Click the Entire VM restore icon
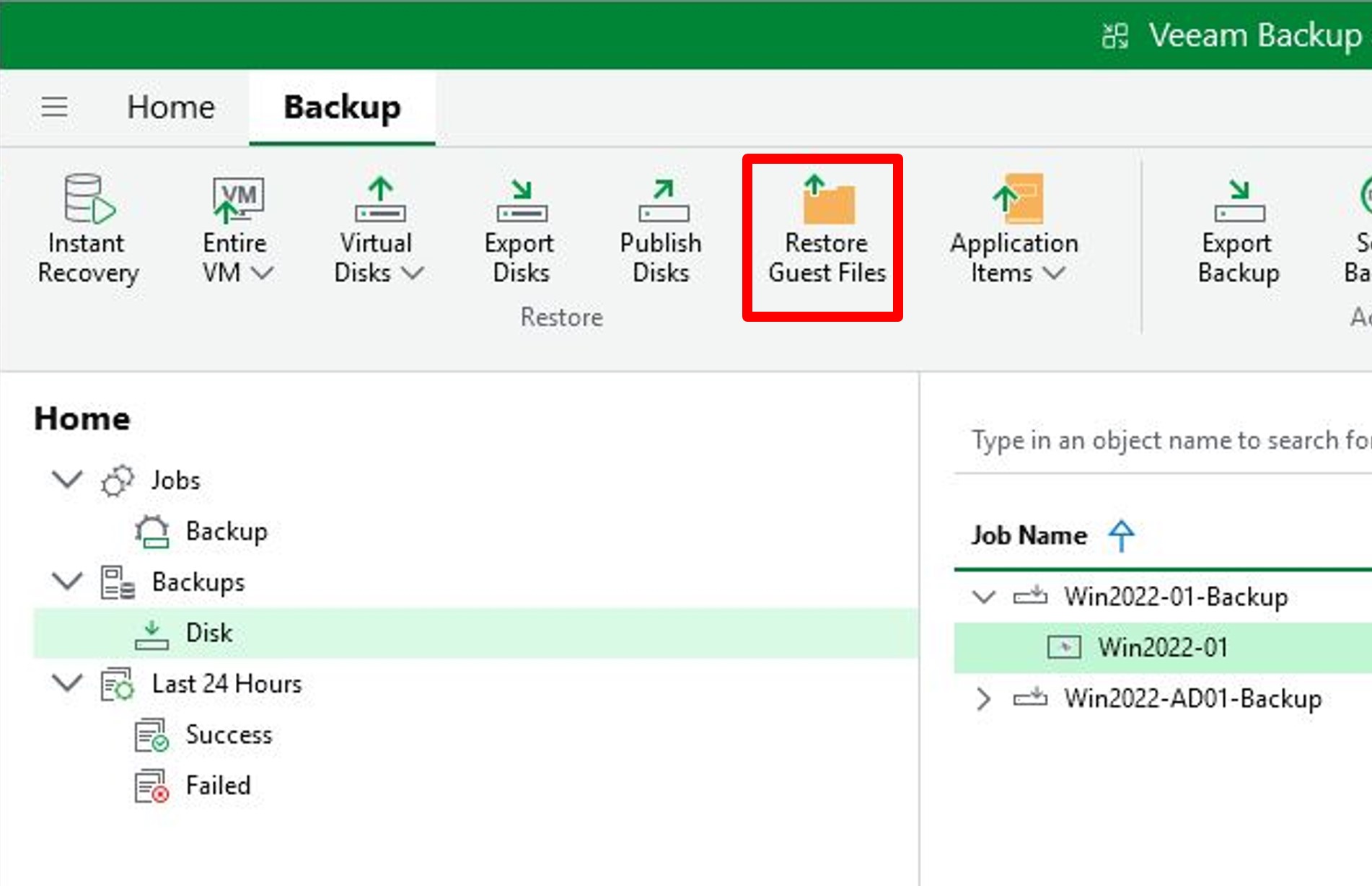This screenshot has width=1372, height=886. tap(238, 199)
